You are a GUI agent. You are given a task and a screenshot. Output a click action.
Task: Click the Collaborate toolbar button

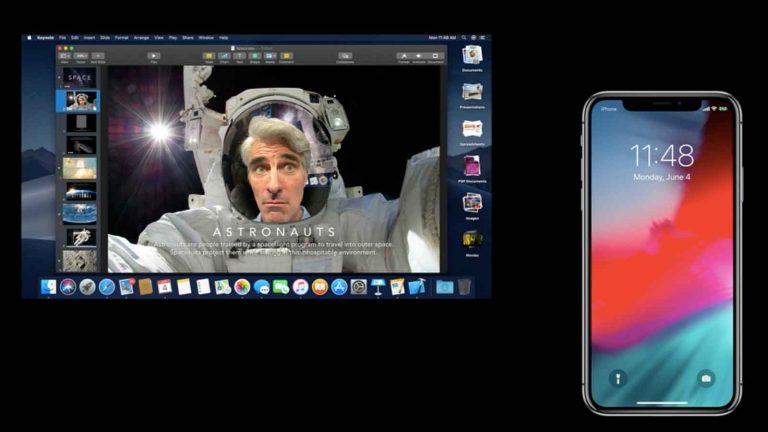[x=345, y=56]
